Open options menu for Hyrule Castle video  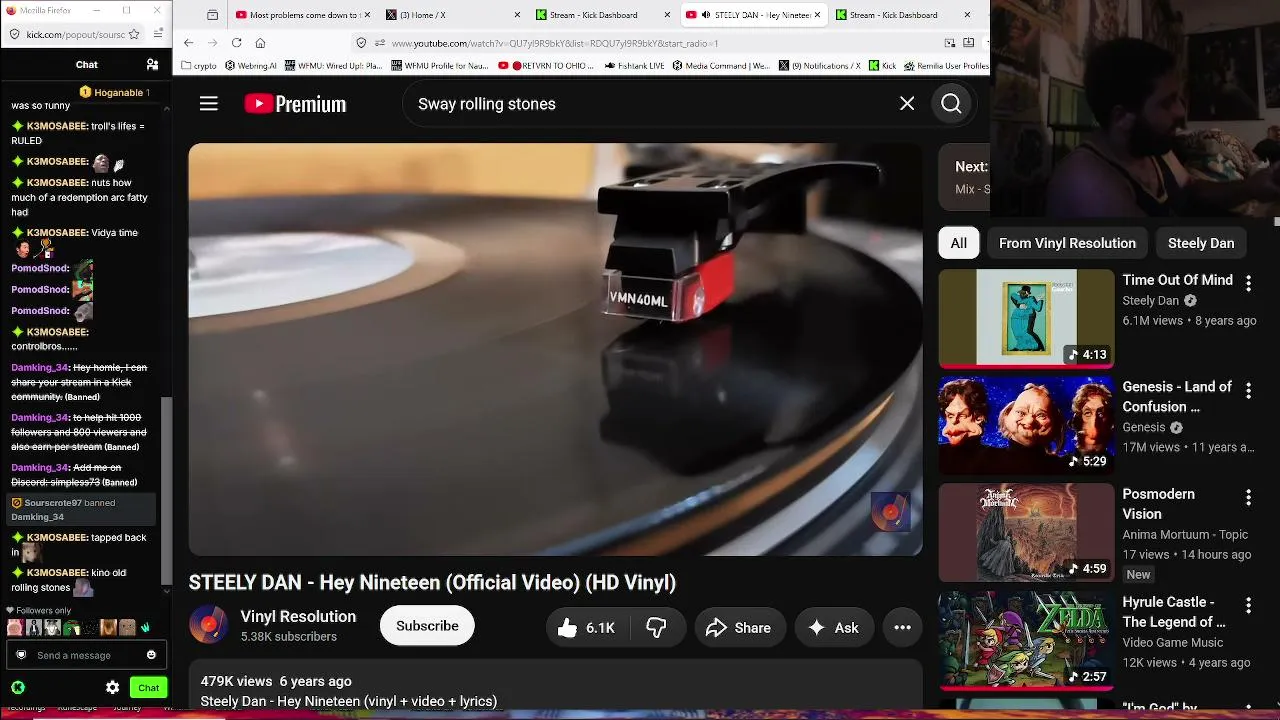tap(1248, 606)
